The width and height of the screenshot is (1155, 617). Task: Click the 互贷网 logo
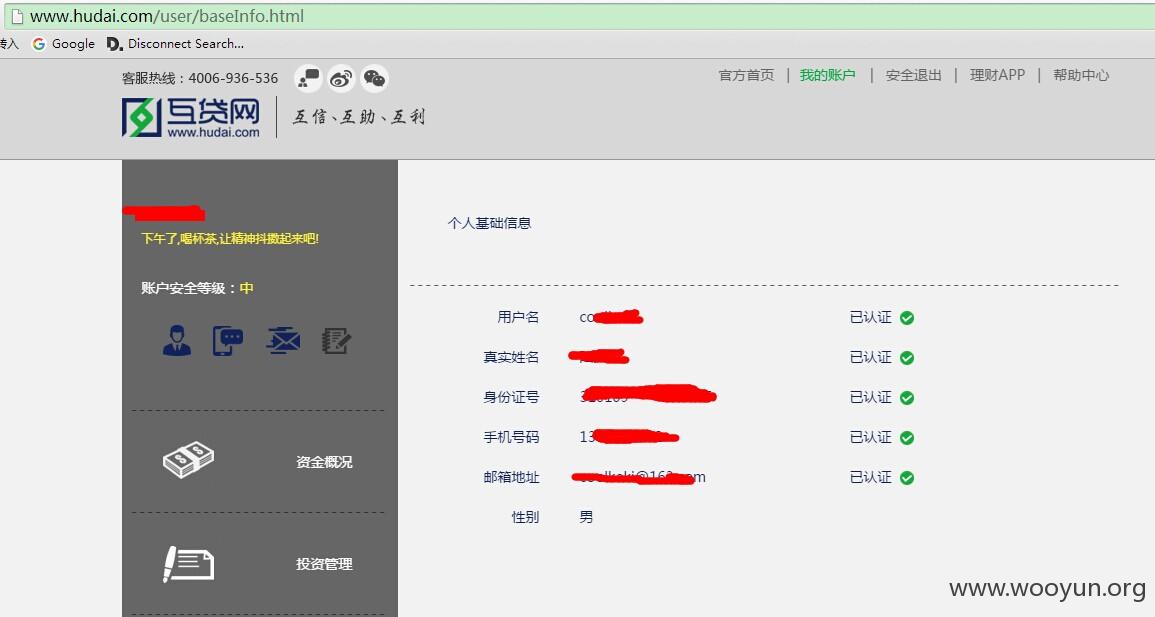(x=192, y=118)
